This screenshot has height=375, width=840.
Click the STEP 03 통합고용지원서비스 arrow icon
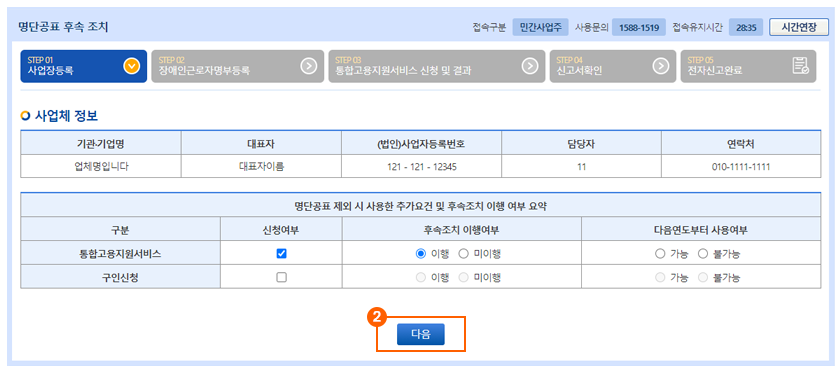[530, 66]
